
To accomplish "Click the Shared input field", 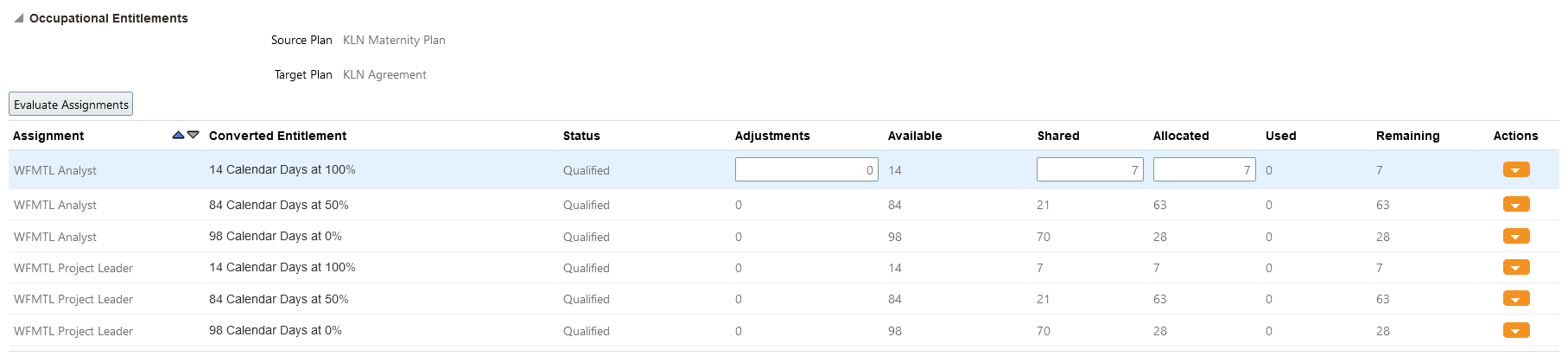I will [1089, 170].
